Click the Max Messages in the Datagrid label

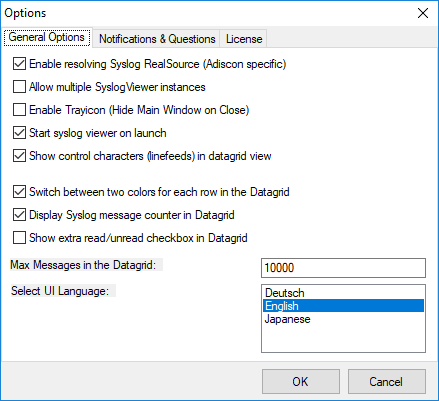(x=83, y=265)
